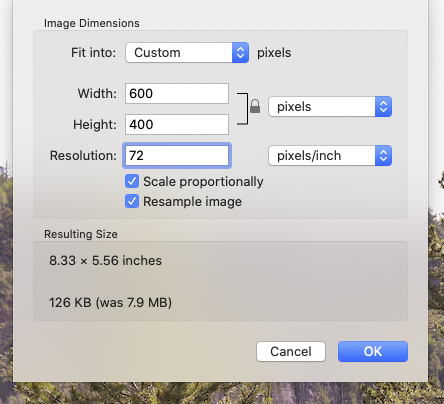Click the Width input field
Viewport: 444px width, 404px height.
coord(177,93)
